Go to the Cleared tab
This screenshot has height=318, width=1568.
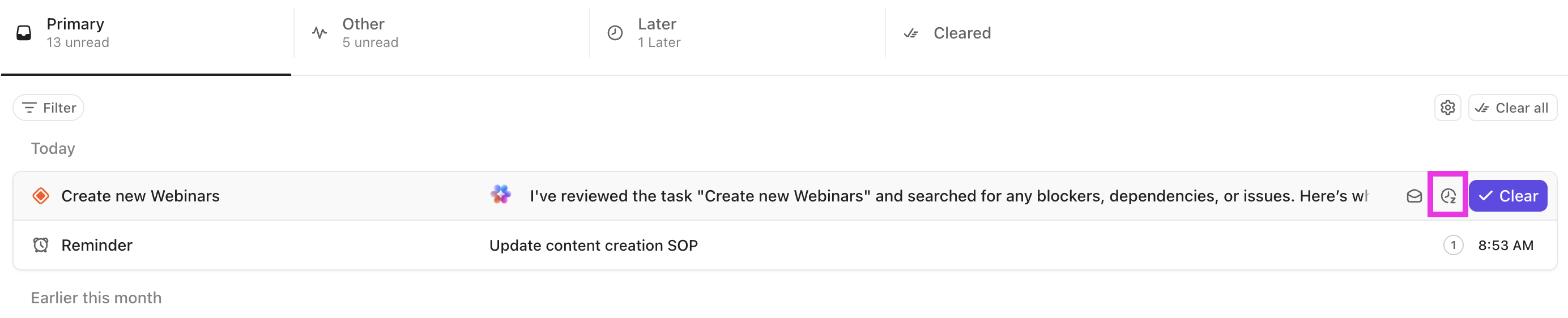[962, 33]
